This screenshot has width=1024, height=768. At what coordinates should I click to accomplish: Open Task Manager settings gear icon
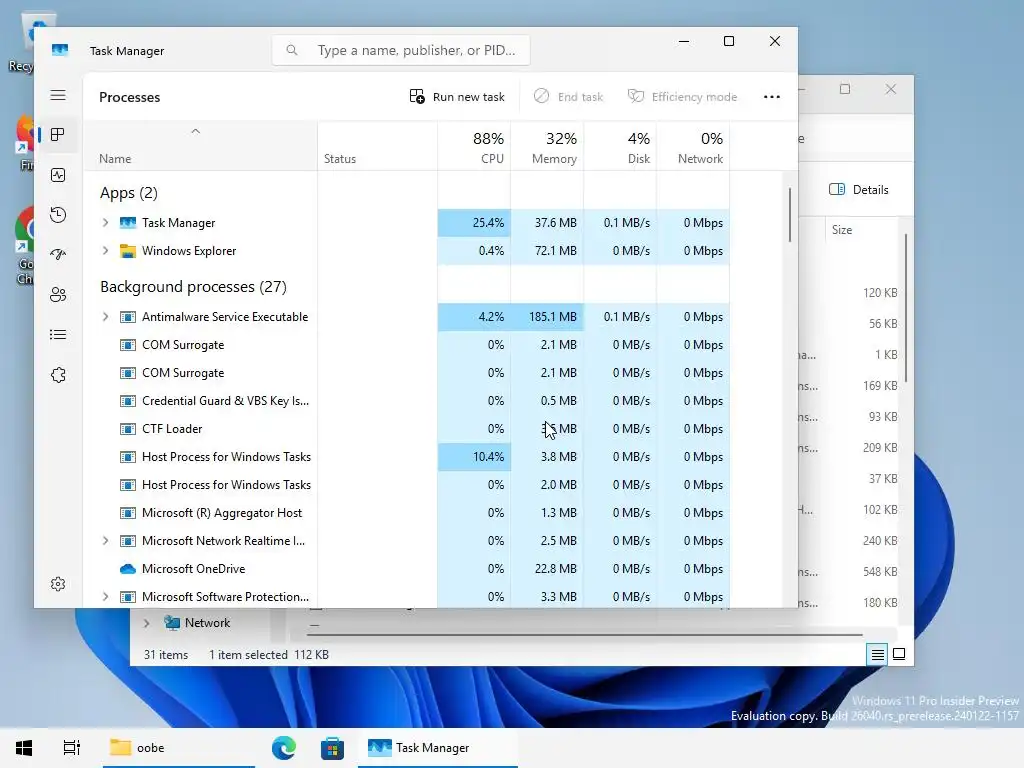click(x=58, y=584)
